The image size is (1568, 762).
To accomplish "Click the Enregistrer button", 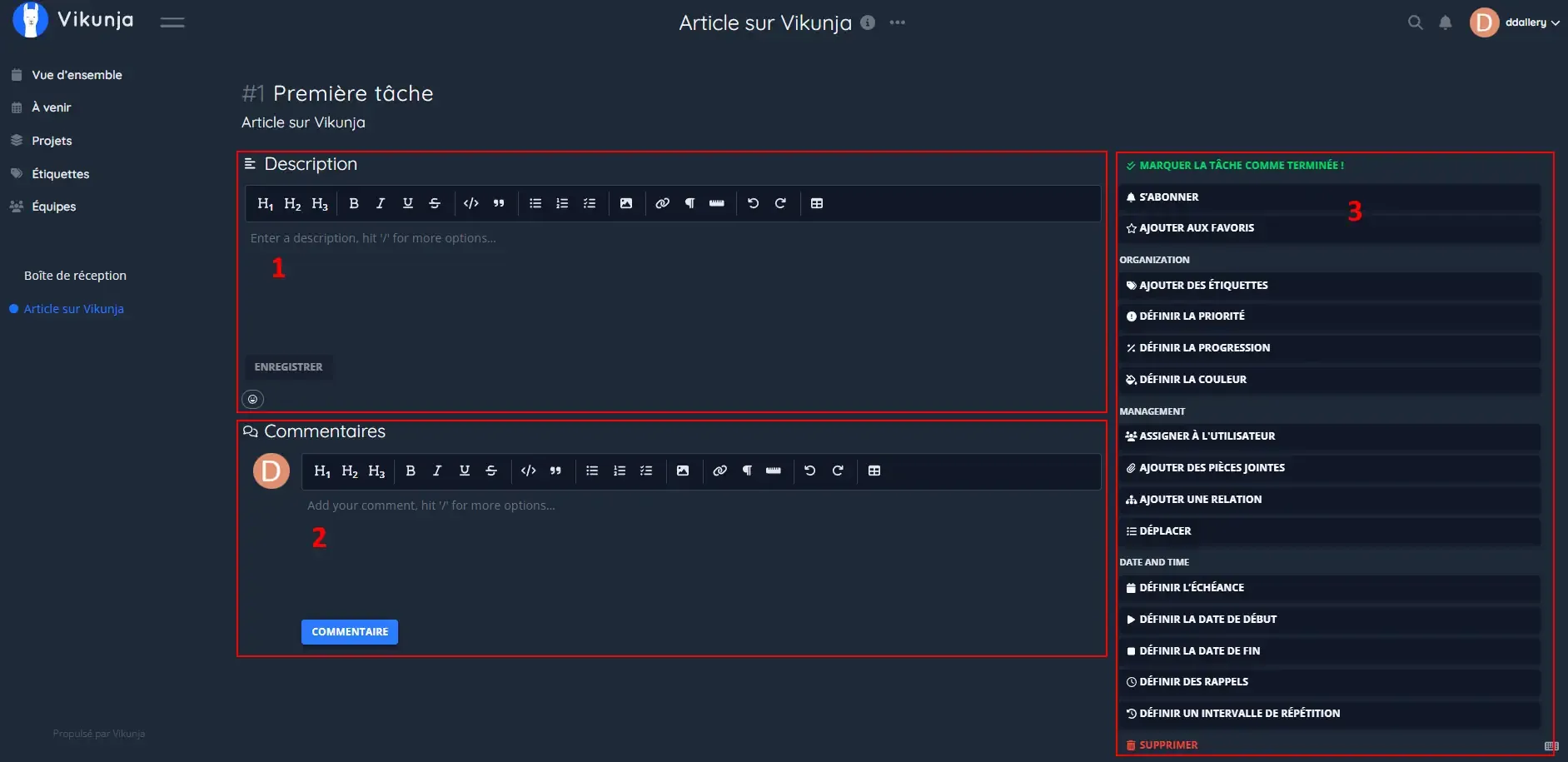I will coord(288,367).
